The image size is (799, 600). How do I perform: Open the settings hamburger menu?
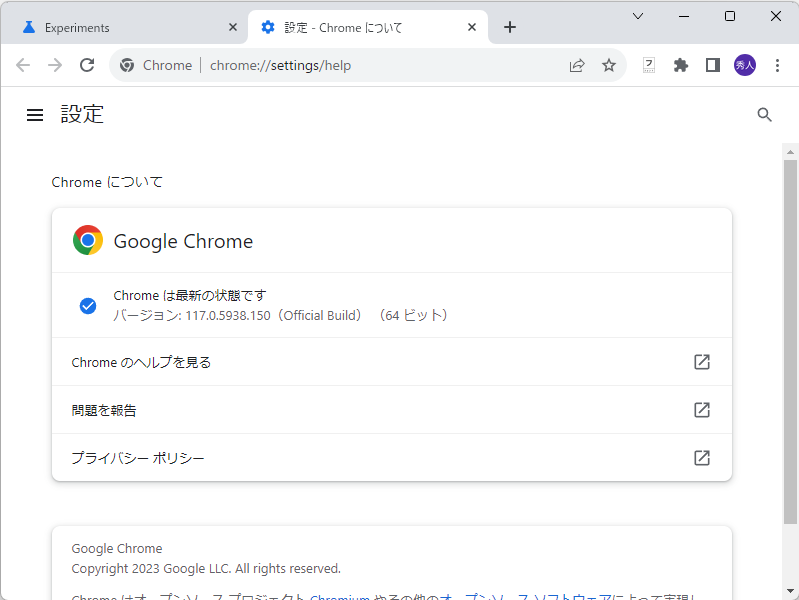tap(35, 115)
